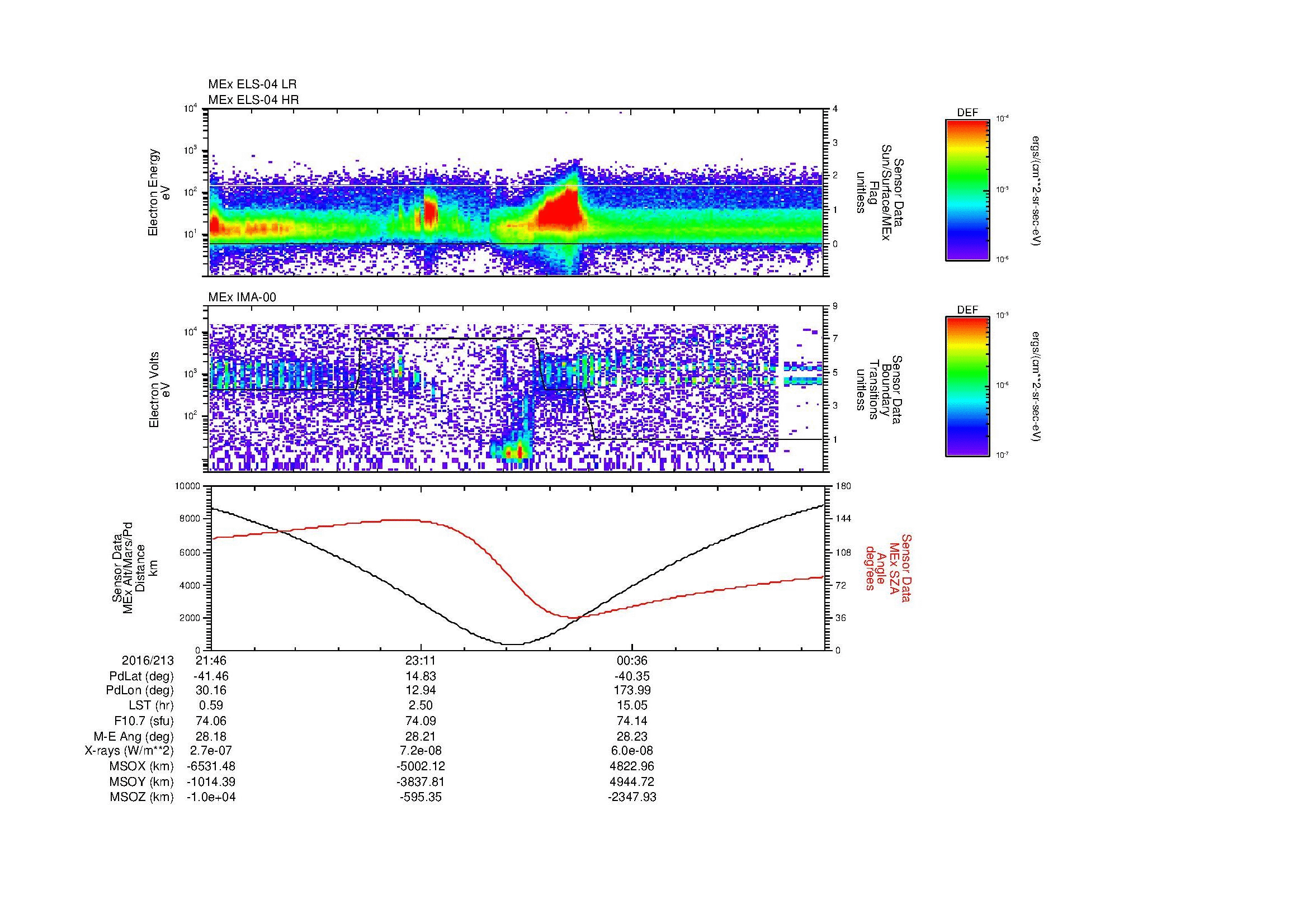Viewport: 1308px width, 924px height.
Task: Click the LST value '15.05'
Action: pyautogui.click(x=632, y=705)
